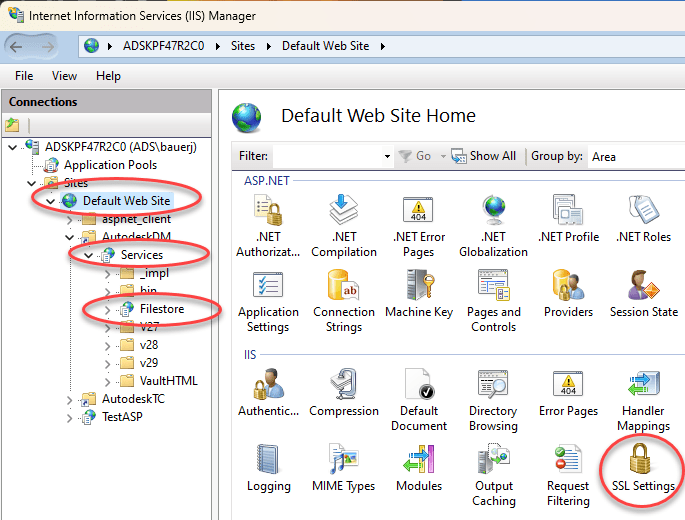Open SSL Settings feature
Screen dimensions: 685x520
[x=643, y=468]
